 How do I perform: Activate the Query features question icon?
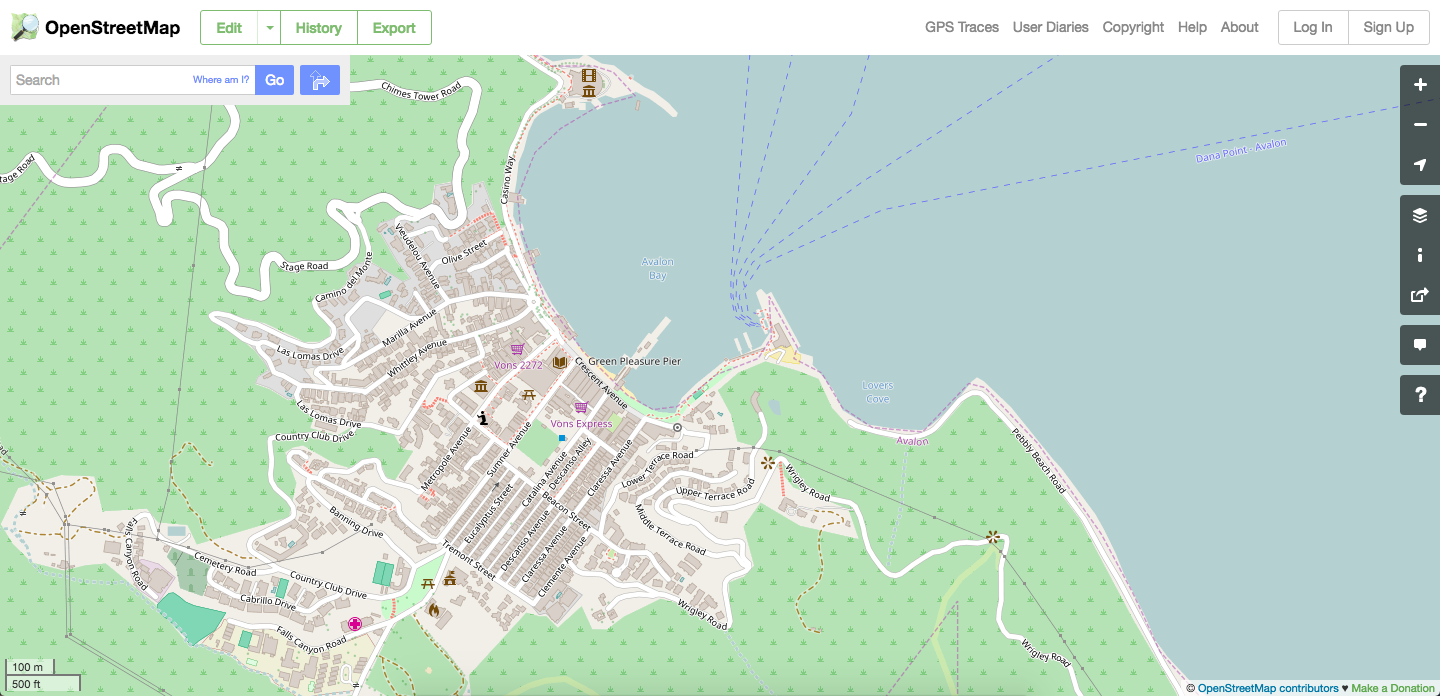(1419, 395)
